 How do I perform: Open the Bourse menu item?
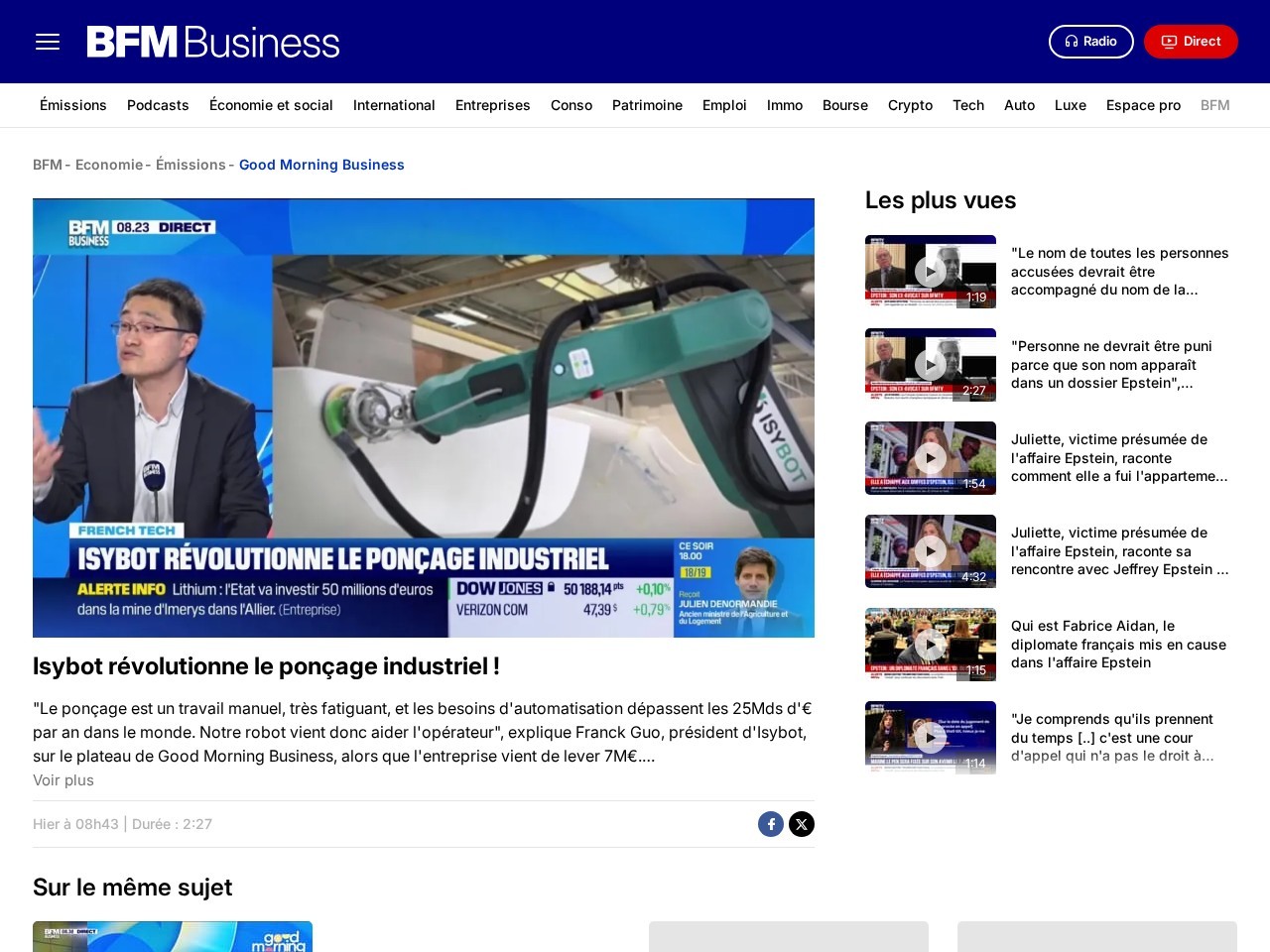click(844, 105)
